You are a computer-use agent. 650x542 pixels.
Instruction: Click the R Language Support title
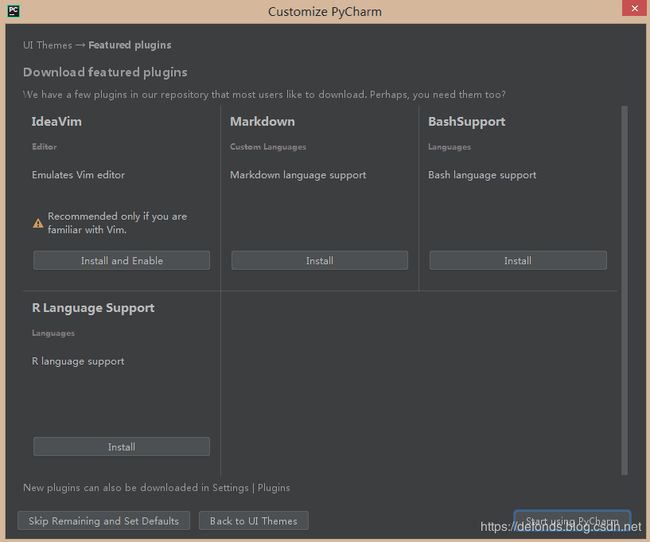tap(93, 308)
